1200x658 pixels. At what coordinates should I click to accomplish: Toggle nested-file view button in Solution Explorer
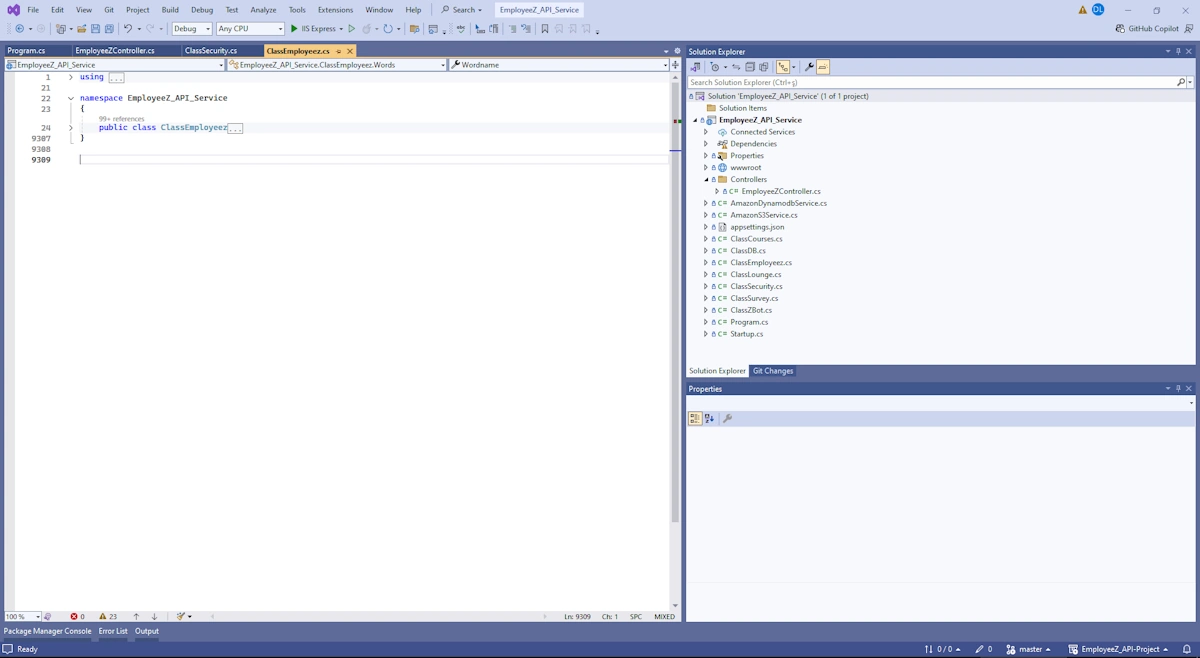pyautogui.click(x=783, y=67)
